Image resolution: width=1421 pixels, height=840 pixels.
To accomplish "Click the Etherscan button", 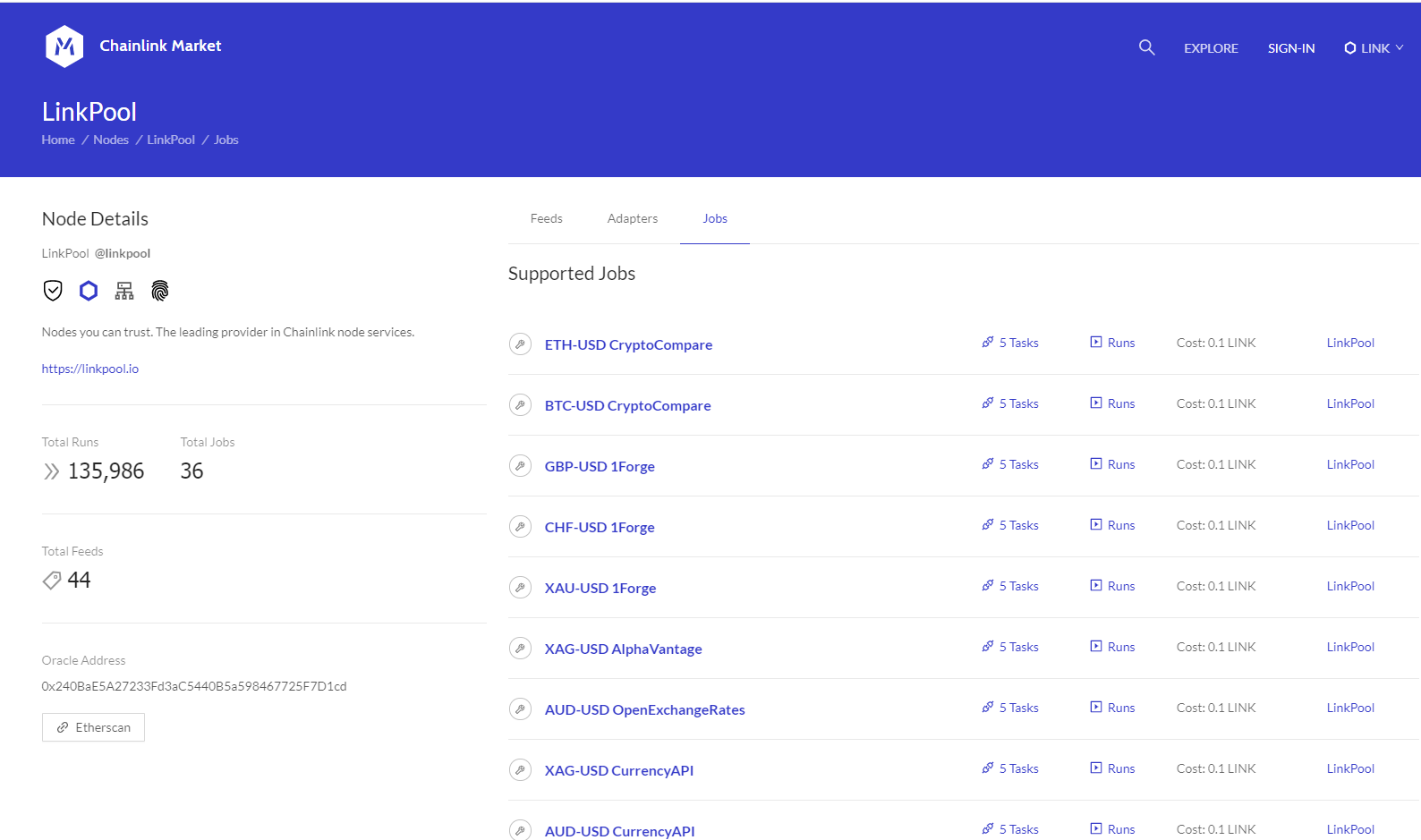I will [x=93, y=727].
